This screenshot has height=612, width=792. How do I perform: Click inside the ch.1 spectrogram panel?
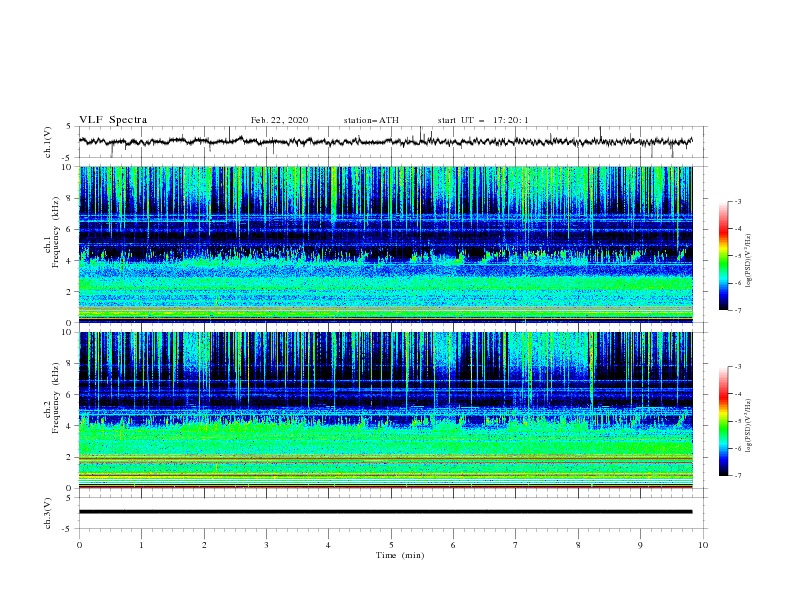[x=385, y=244]
